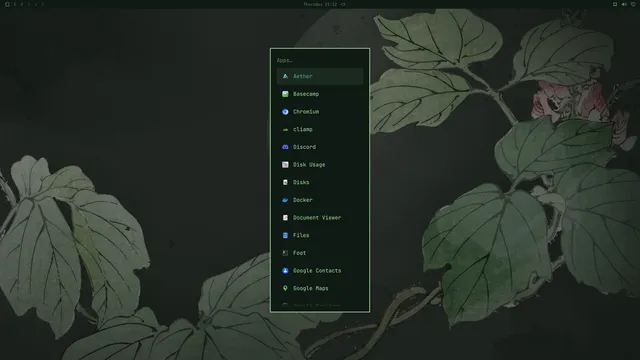Open Foot terminal via its icon
Screen dimensions: 640x360
tap(285, 253)
